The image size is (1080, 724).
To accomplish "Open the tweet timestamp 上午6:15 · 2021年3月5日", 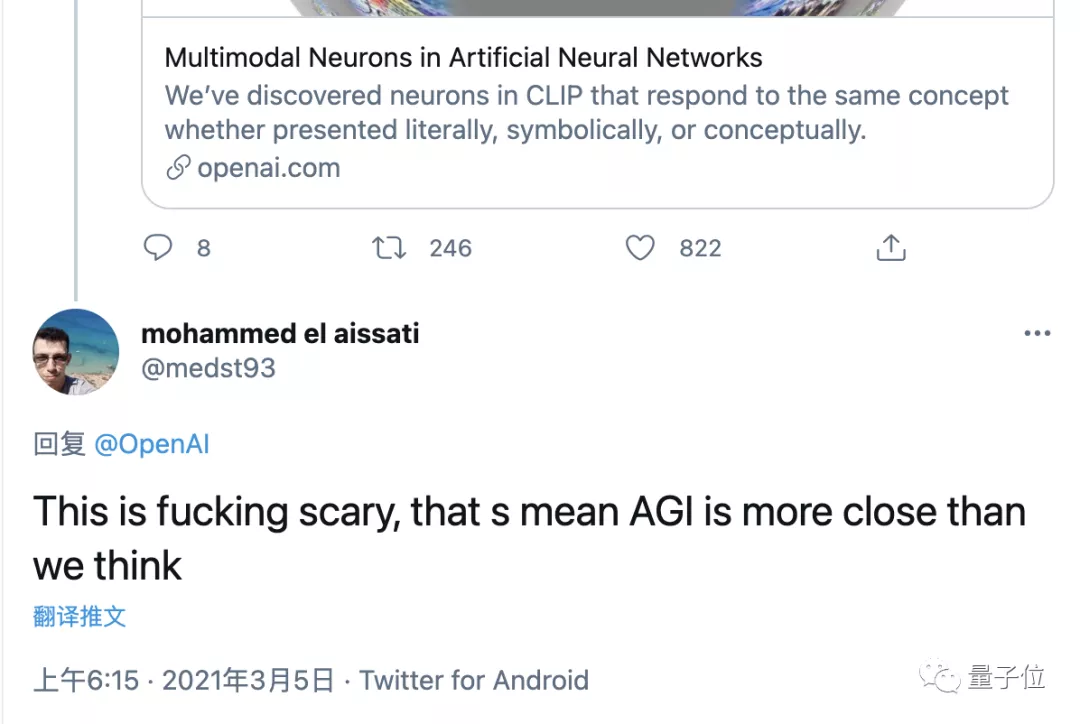I will [183, 681].
